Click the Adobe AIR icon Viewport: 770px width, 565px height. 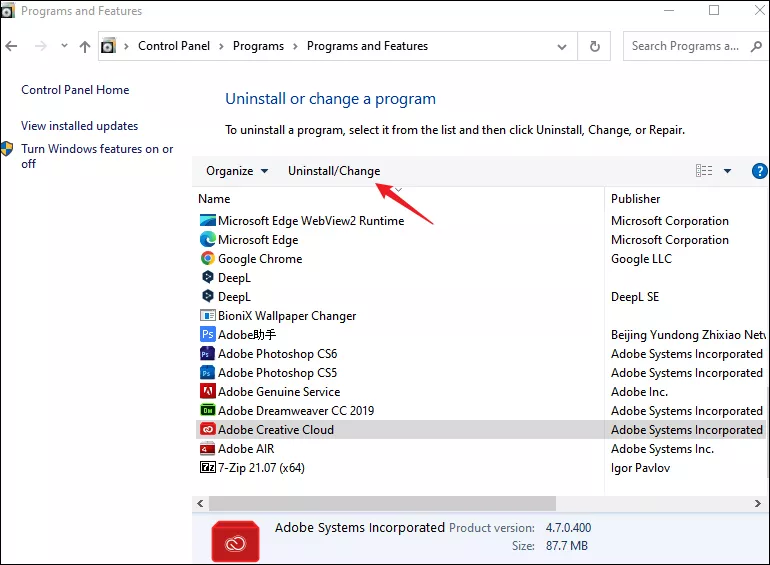(x=208, y=448)
